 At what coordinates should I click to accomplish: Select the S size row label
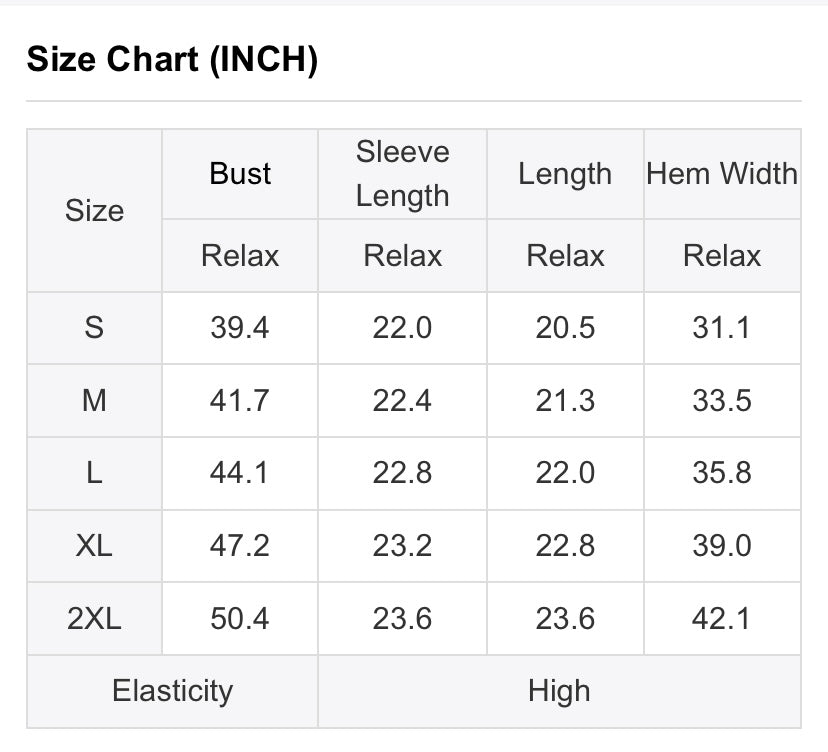point(95,327)
